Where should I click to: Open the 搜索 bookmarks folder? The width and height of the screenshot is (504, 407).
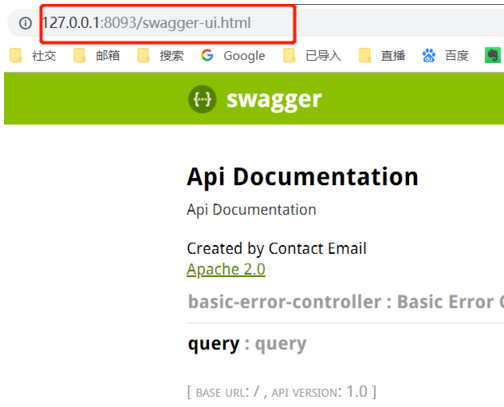pos(160,55)
